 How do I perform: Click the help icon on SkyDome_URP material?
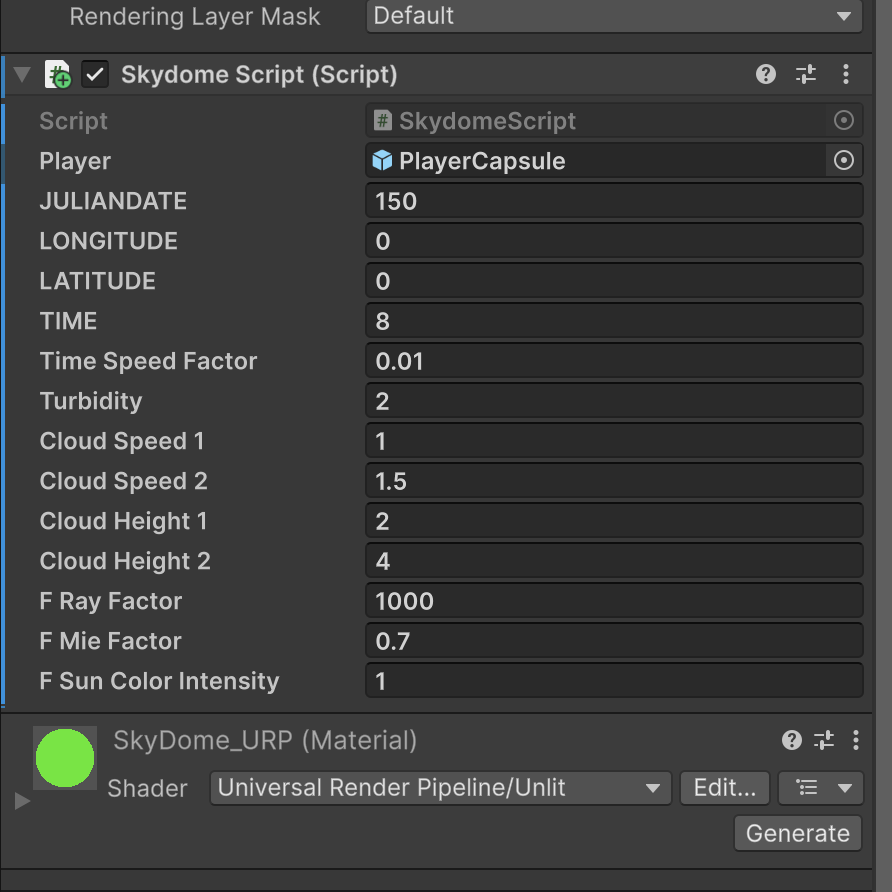[791, 740]
